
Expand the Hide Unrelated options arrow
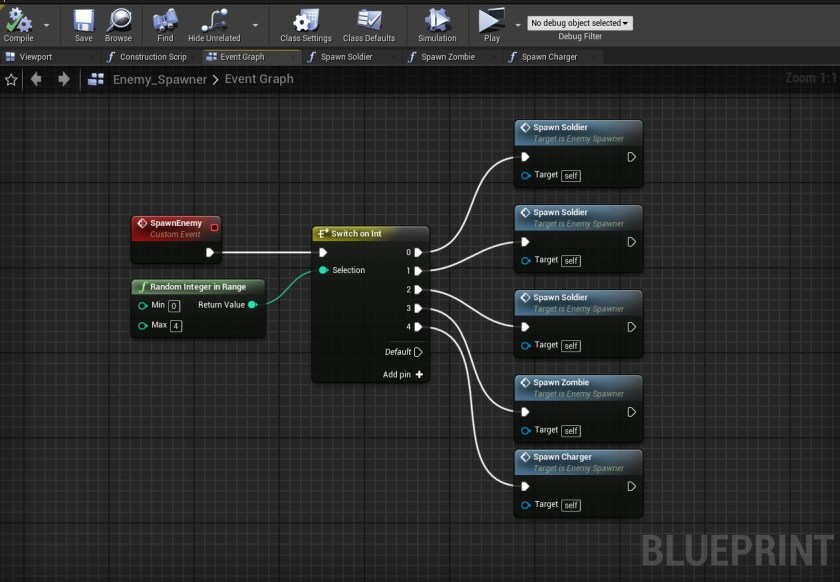click(256, 24)
